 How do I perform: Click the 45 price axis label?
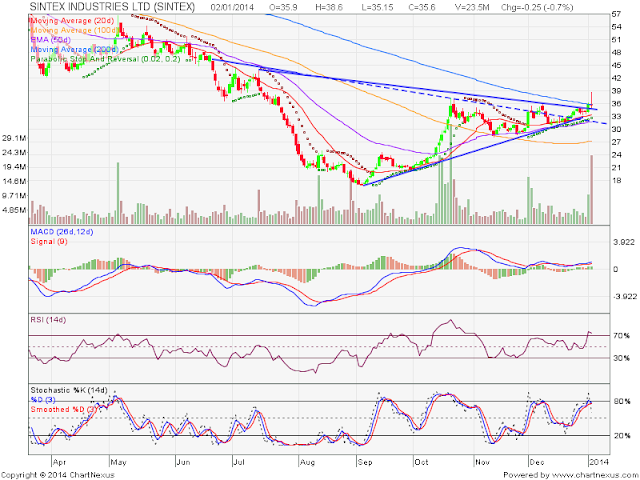(x=616, y=65)
